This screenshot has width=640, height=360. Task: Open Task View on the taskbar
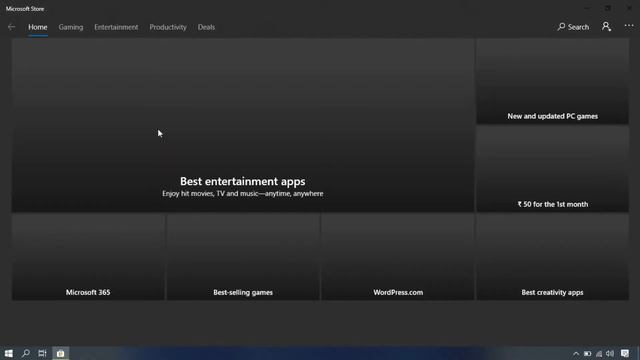click(42, 353)
